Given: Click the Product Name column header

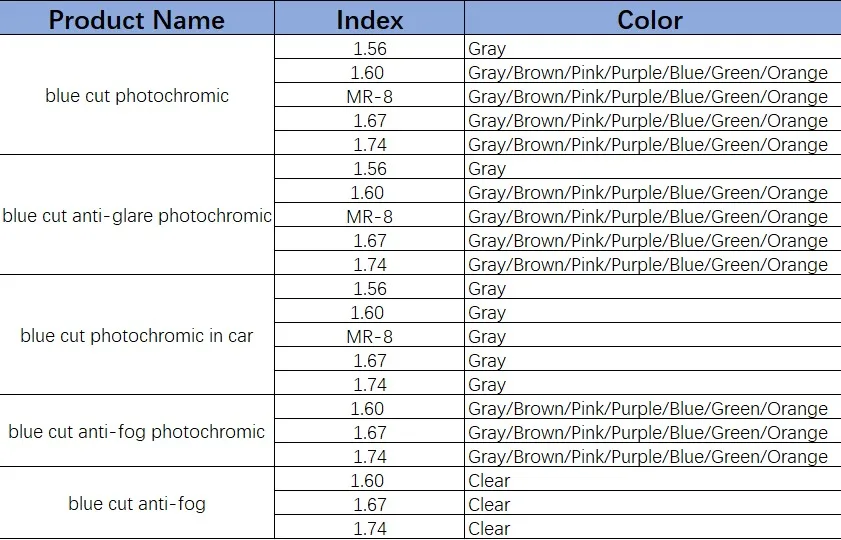Looking at the screenshot, I should click(137, 20).
